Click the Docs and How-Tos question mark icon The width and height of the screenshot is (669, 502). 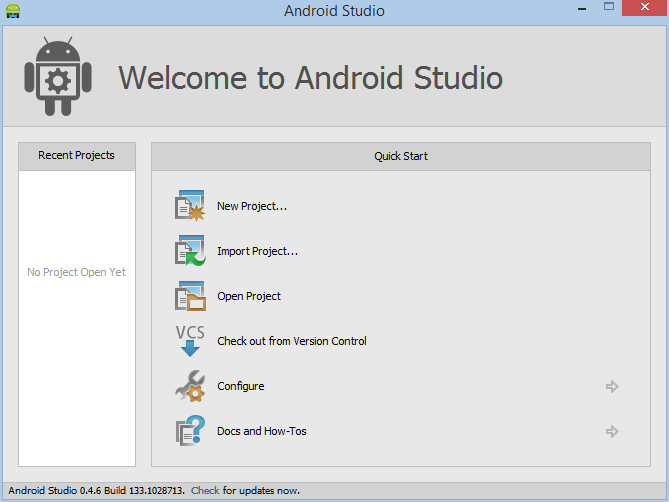tap(190, 431)
